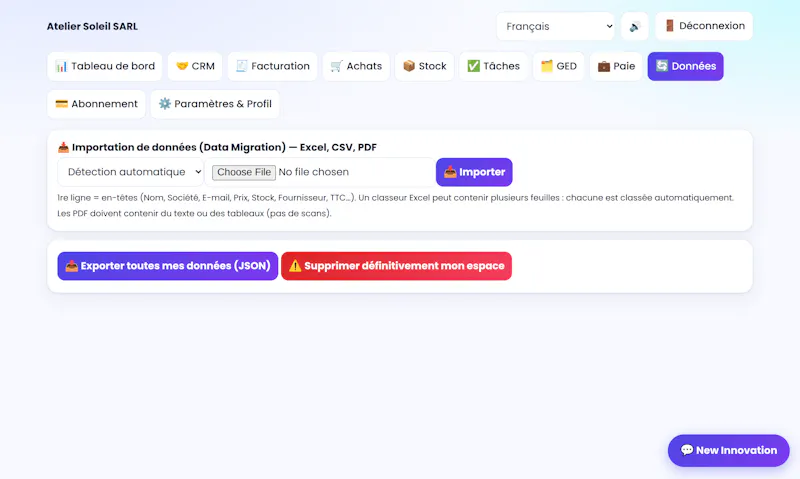Viewport: 800px width, 479px height.
Task: Open the Facturation tab
Action: click(272, 66)
